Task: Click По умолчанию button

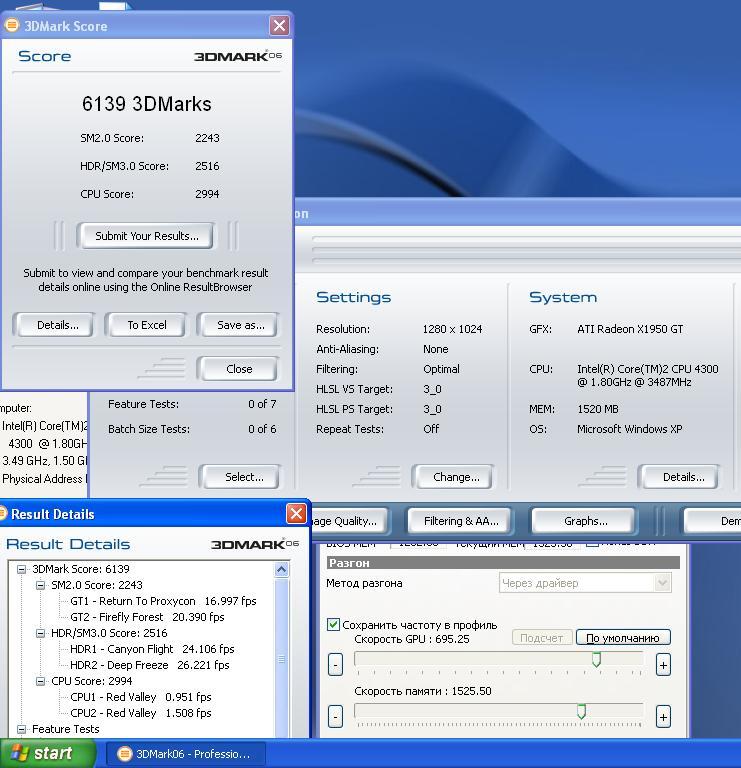Action: (622, 638)
